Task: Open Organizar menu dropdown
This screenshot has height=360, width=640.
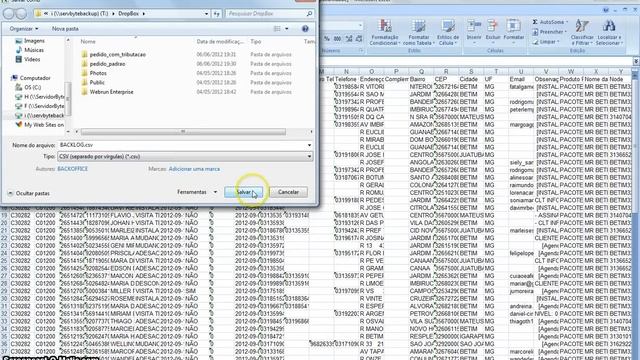Action: (24, 29)
